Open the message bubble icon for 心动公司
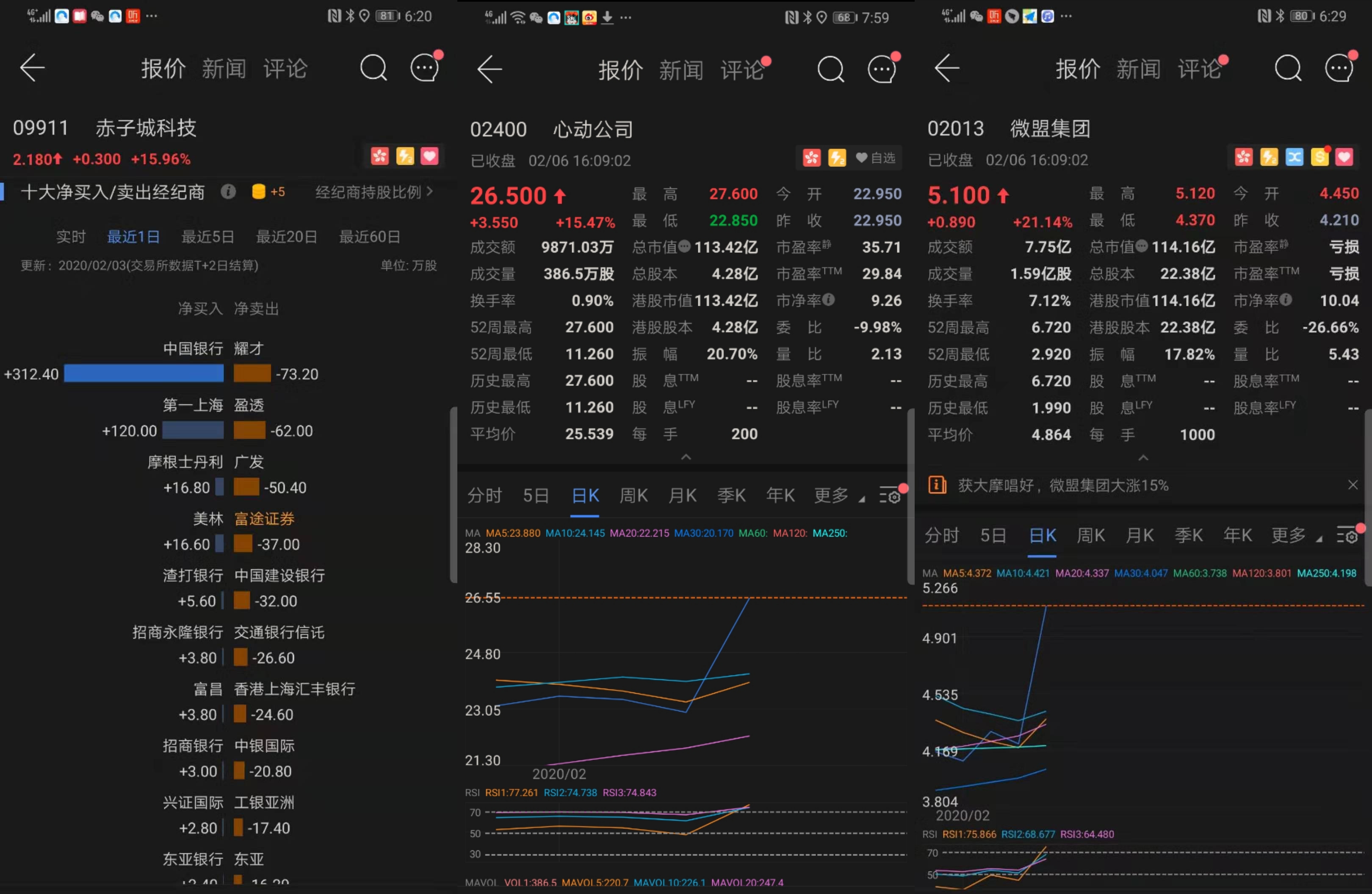The image size is (1372, 894). [x=882, y=70]
